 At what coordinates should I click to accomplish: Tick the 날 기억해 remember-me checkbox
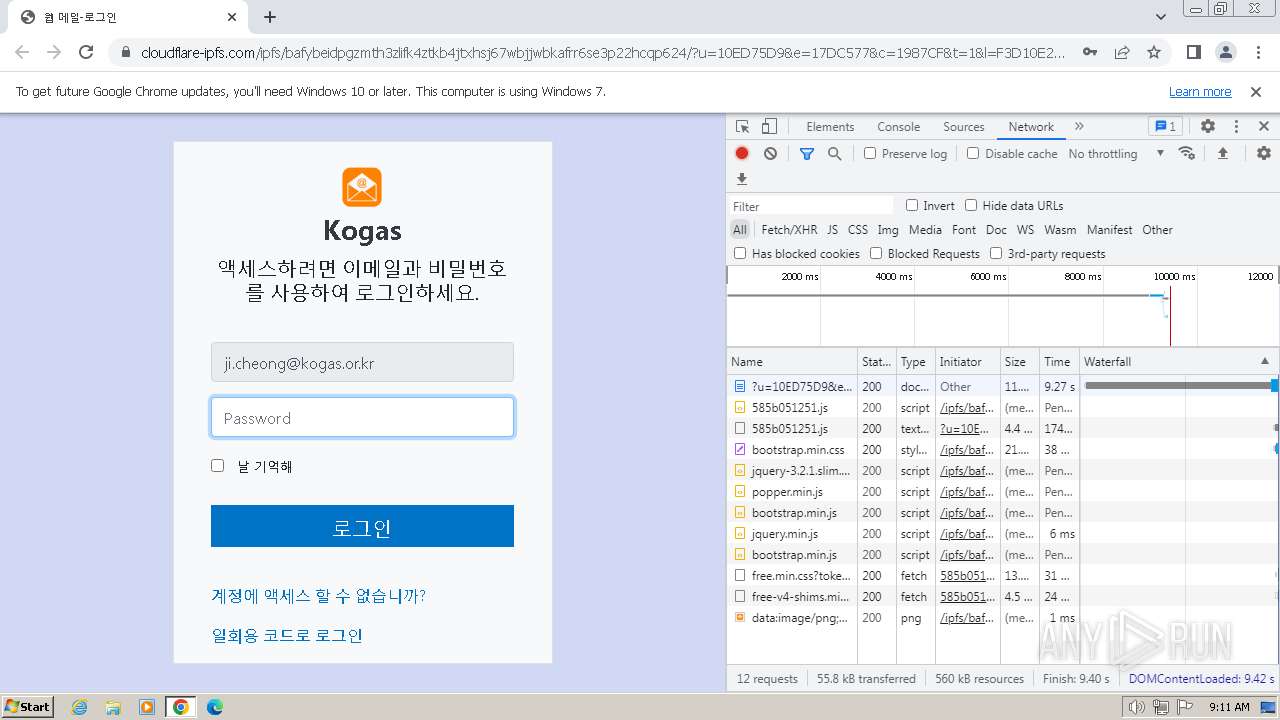point(217,466)
